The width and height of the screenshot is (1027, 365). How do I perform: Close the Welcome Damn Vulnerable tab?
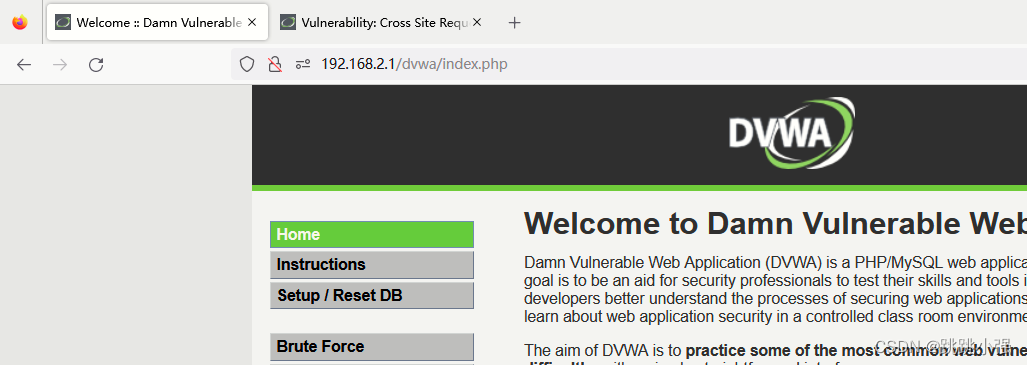click(x=252, y=22)
